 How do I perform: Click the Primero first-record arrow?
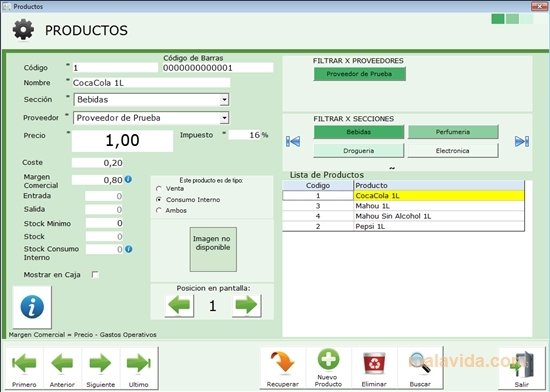pyautogui.click(x=24, y=363)
